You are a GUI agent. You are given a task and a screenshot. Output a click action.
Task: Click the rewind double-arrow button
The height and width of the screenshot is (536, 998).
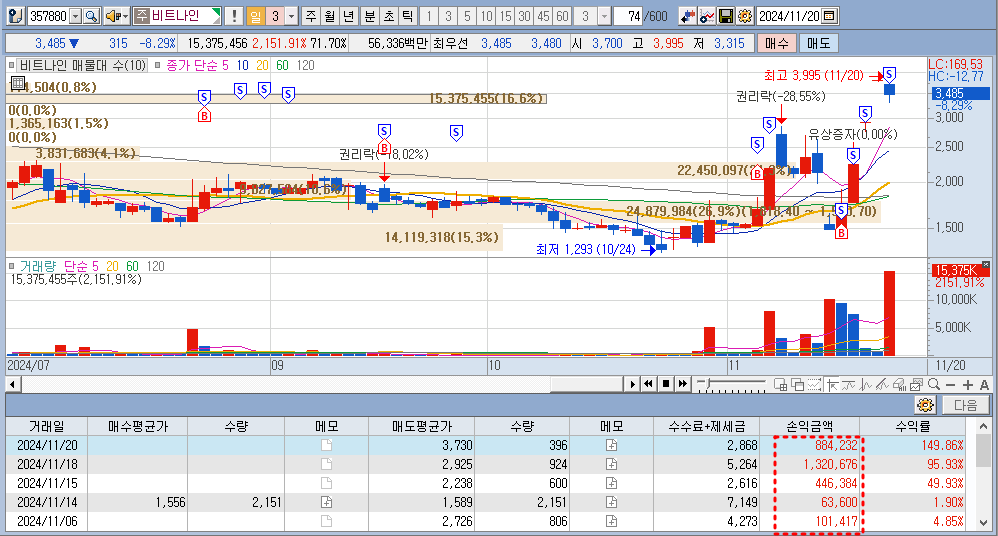click(649, 384)
